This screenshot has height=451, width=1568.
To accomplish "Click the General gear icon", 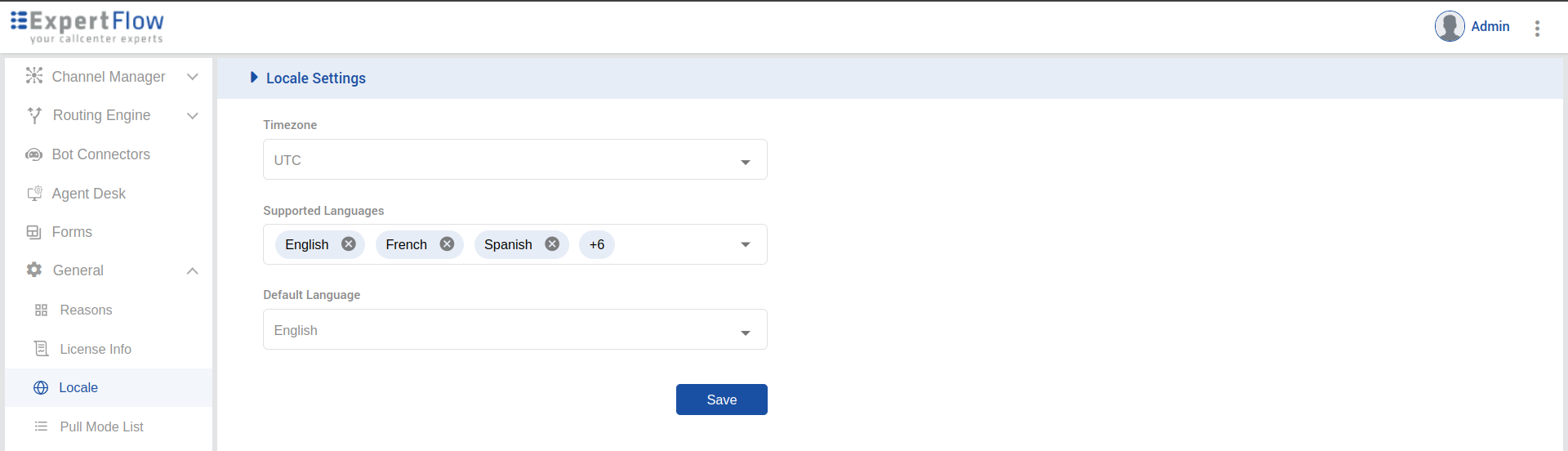I will point(34,270).
